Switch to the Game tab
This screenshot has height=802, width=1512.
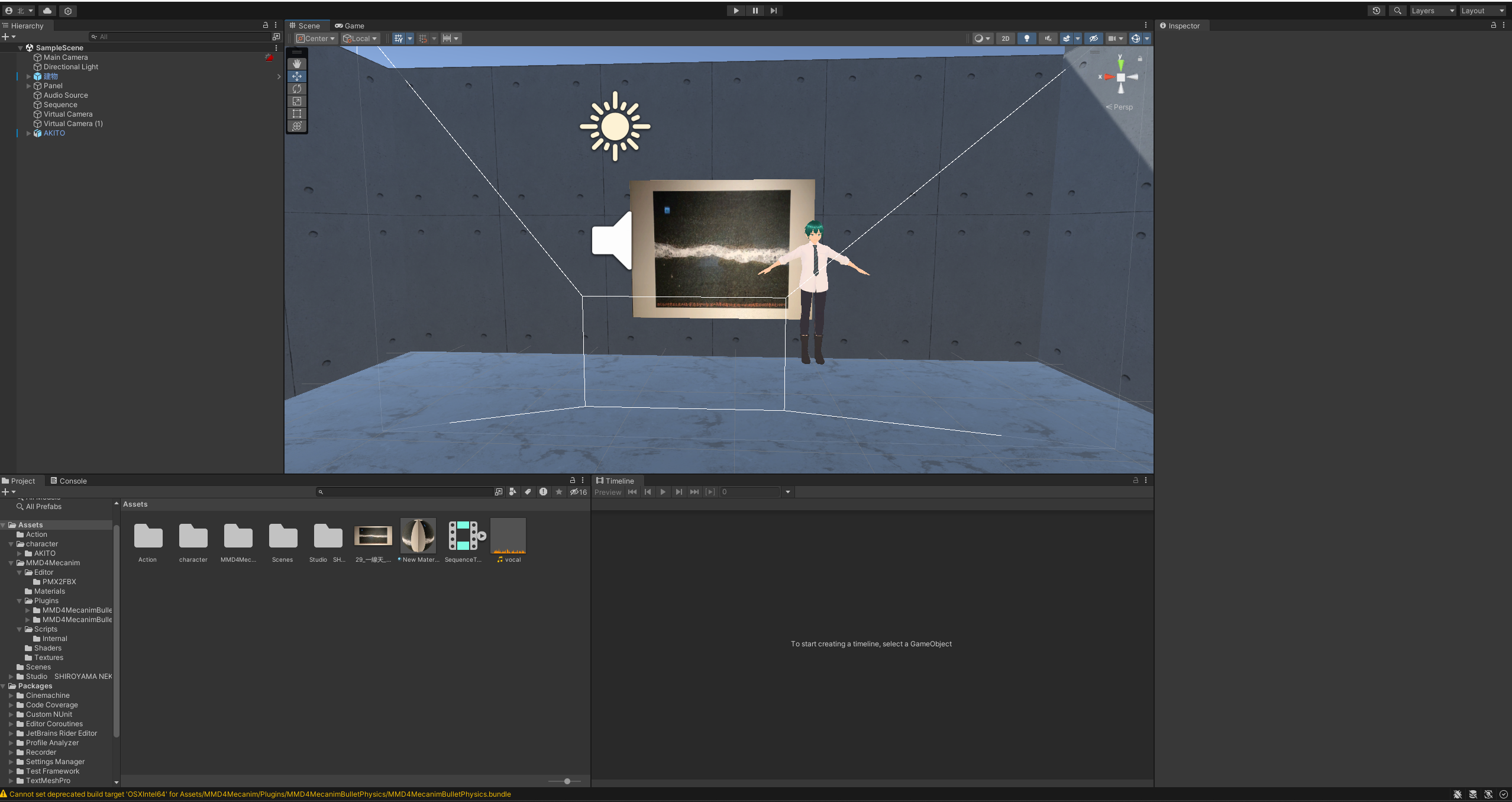point(350,25)
